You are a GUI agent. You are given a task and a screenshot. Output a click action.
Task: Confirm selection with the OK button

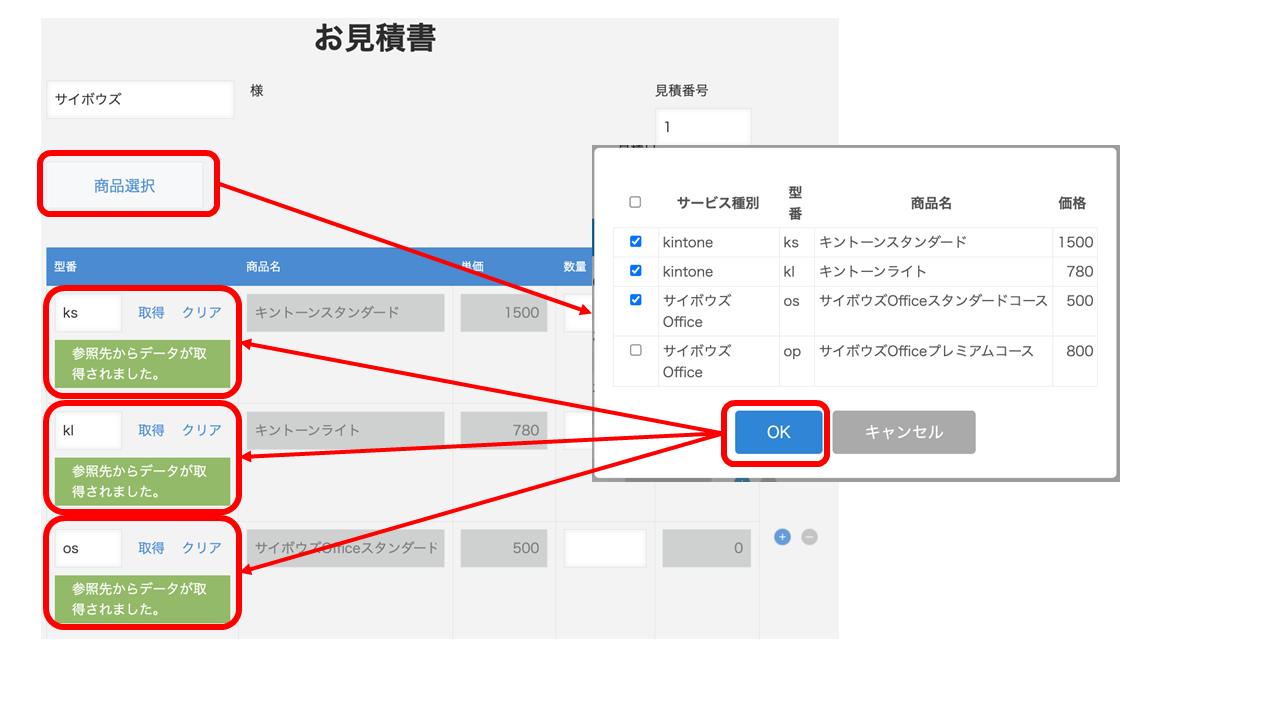(x=778, y=432)
